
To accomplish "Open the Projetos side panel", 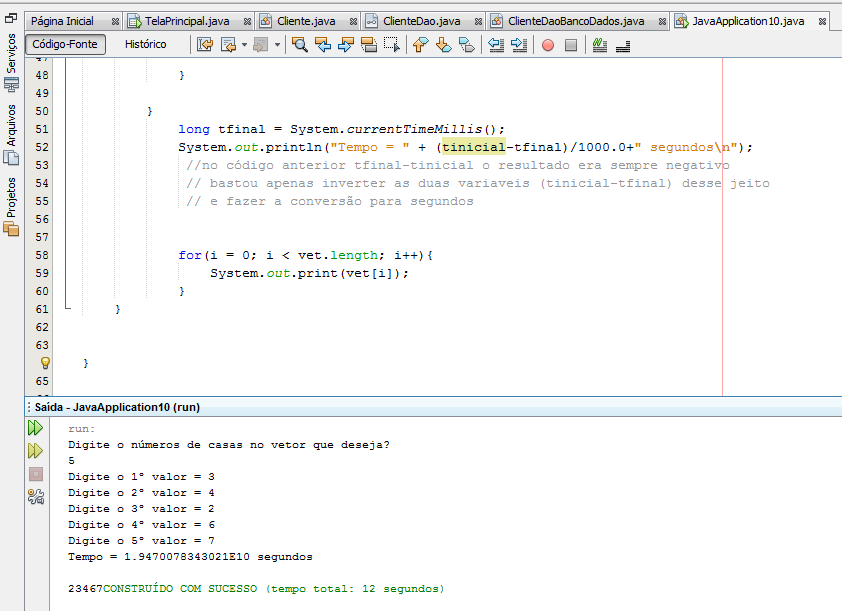I will tap(11, 206).
